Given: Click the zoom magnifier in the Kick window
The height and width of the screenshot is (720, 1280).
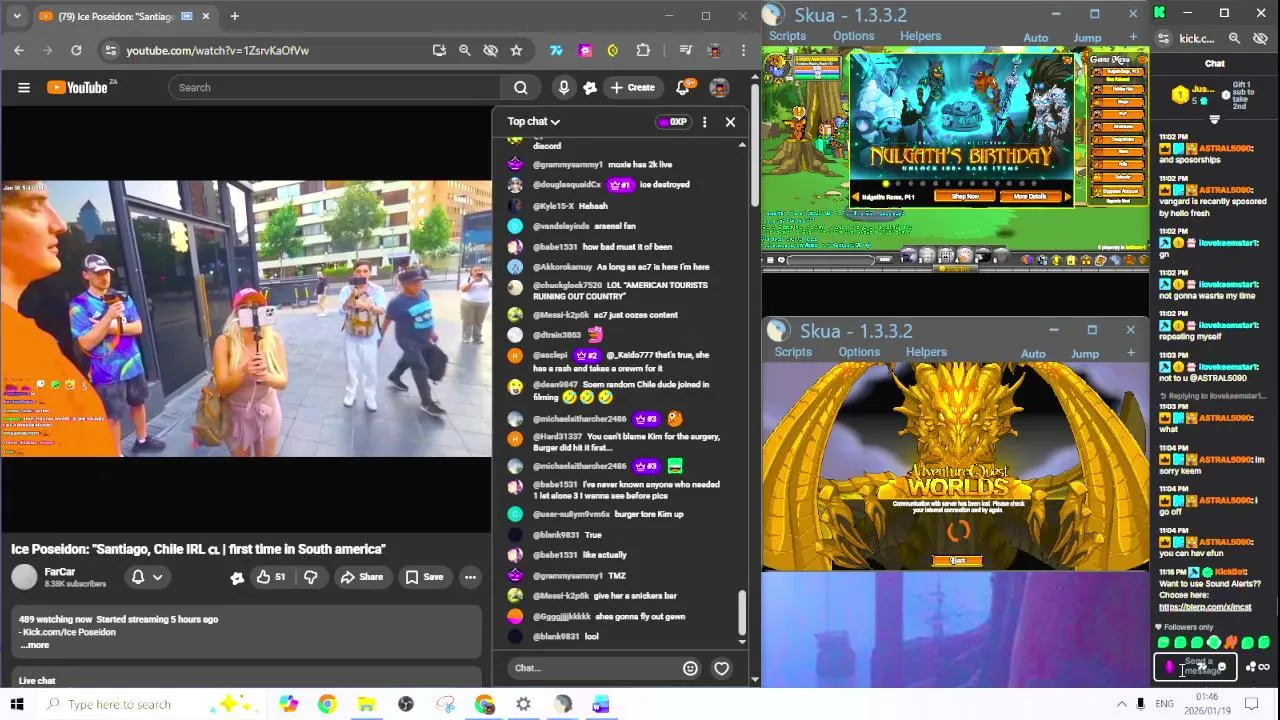Looking at the screenshot, I should 1234,38.
